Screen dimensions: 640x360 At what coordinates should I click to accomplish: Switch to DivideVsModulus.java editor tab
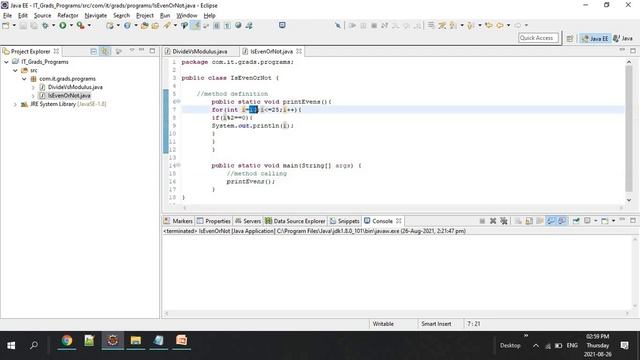click(x=200, y=51)
